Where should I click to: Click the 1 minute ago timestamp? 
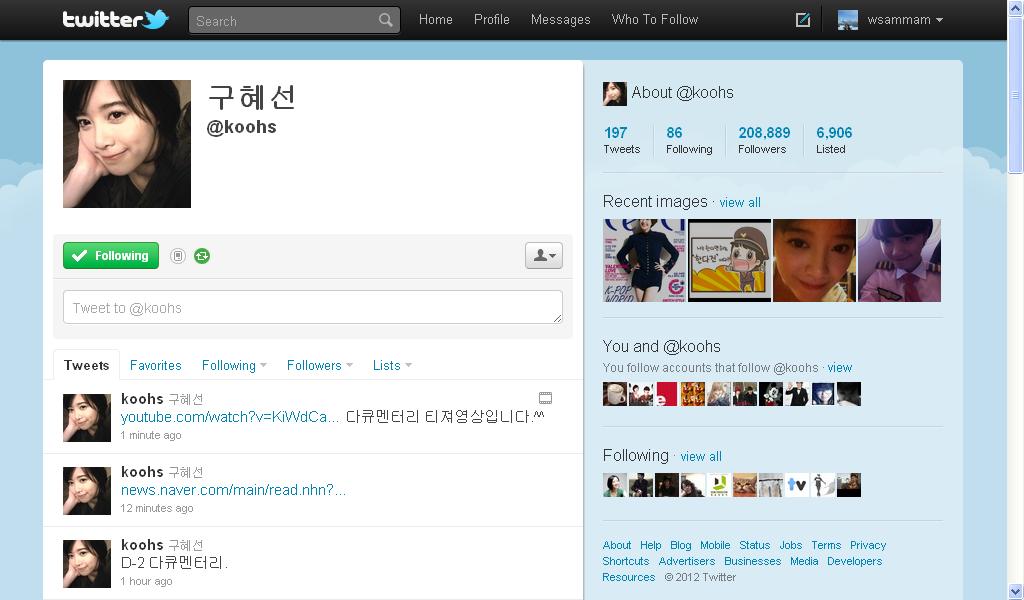click(x=151, y=435)
